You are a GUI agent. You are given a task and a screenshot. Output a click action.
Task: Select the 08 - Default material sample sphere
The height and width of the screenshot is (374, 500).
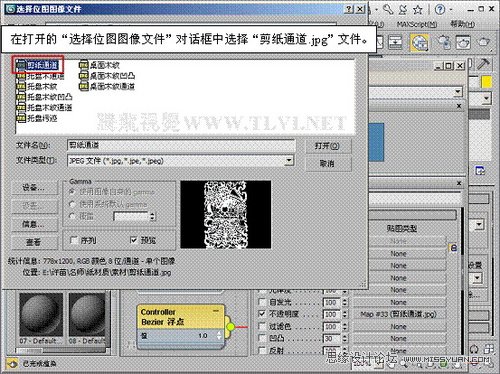point(87,314)
